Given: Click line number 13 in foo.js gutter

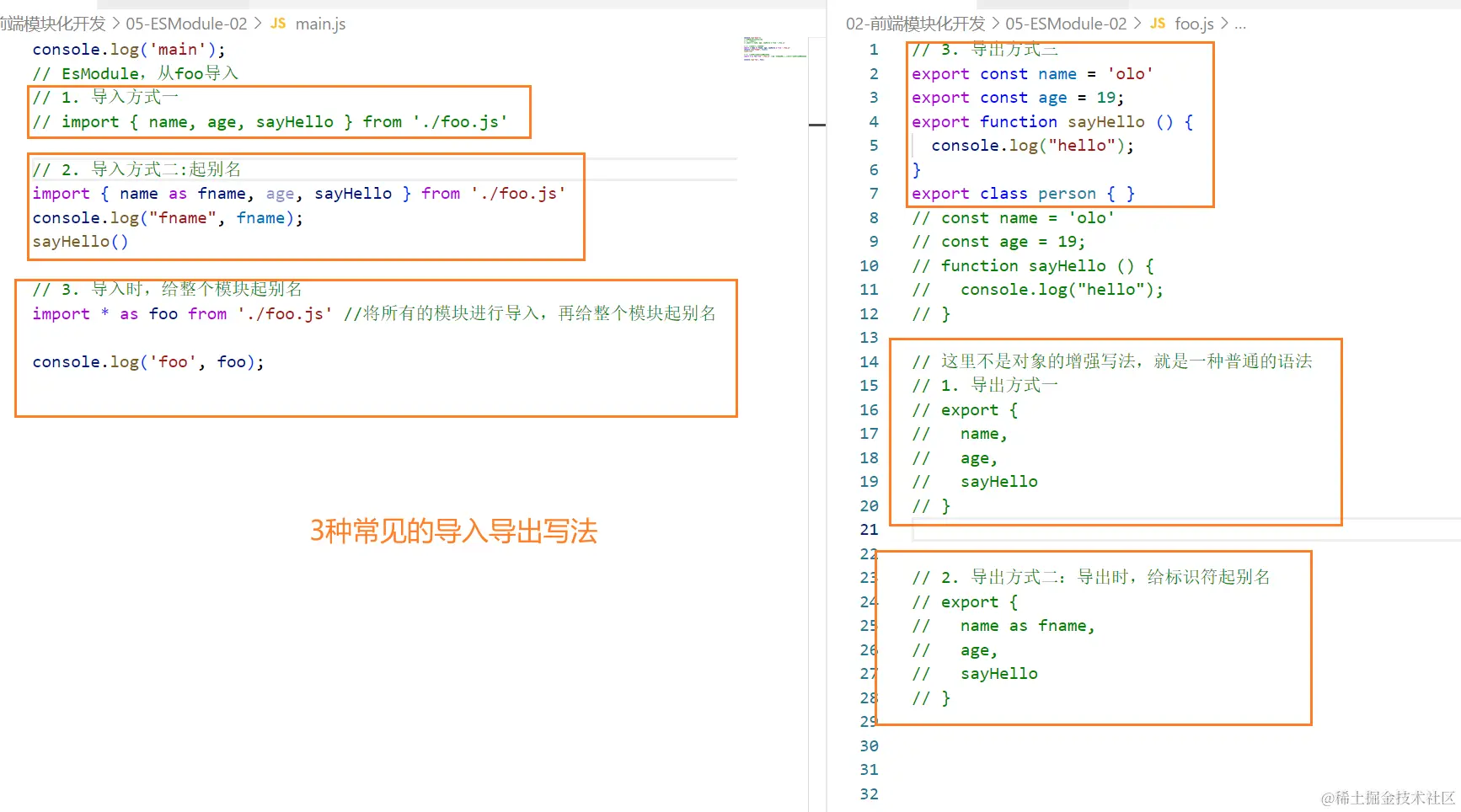Looking at the screenshot, I should [x=869, y=337].
